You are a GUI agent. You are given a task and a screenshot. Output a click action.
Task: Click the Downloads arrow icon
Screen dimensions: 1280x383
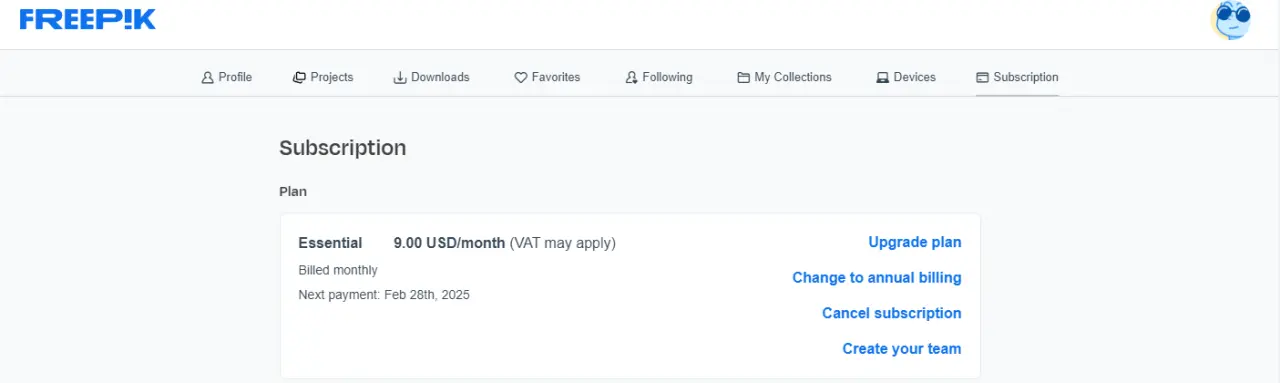coord(400,77)
